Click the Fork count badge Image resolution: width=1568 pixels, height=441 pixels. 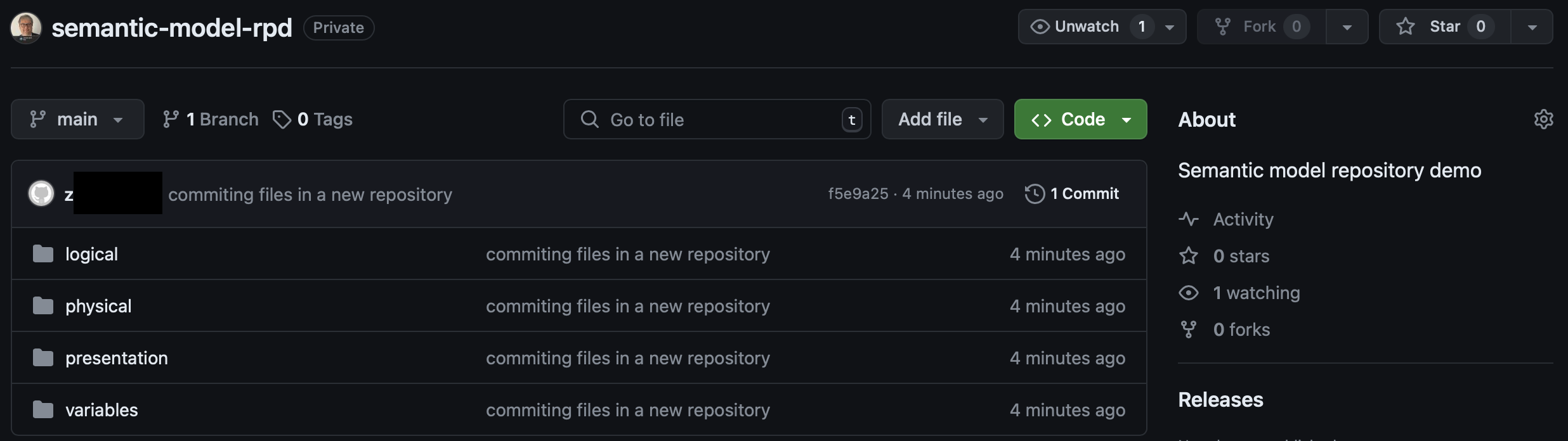(x=1297, y=27)
